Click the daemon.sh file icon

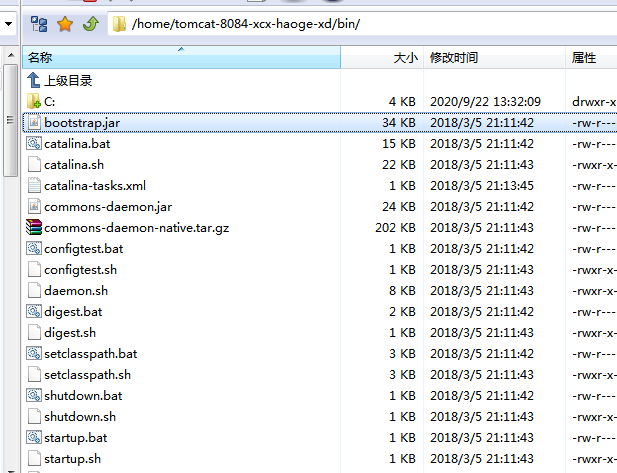tap(34, 290)
